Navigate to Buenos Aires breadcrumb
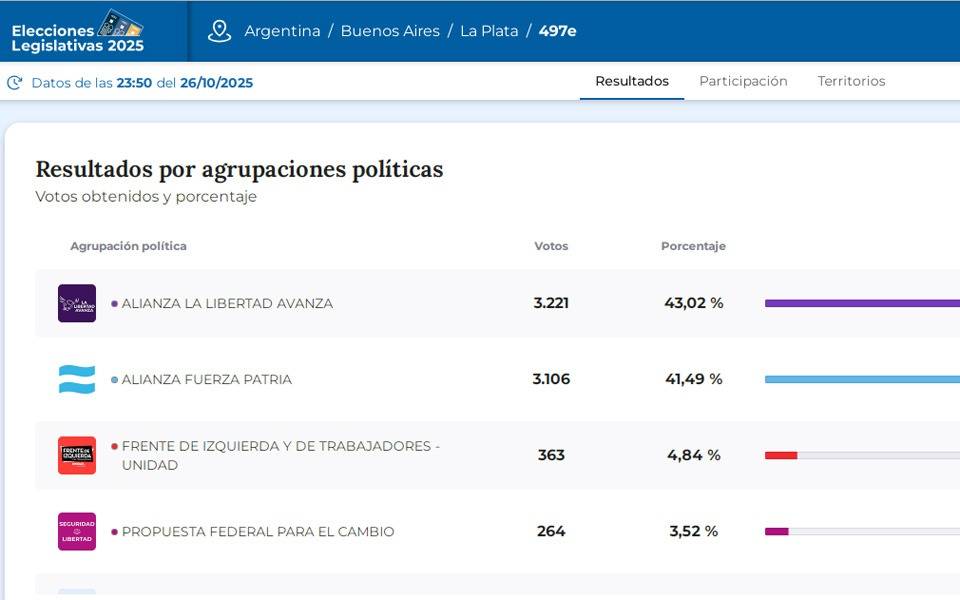960x600 pixels. pyautogui.click(x=390, y=31)
